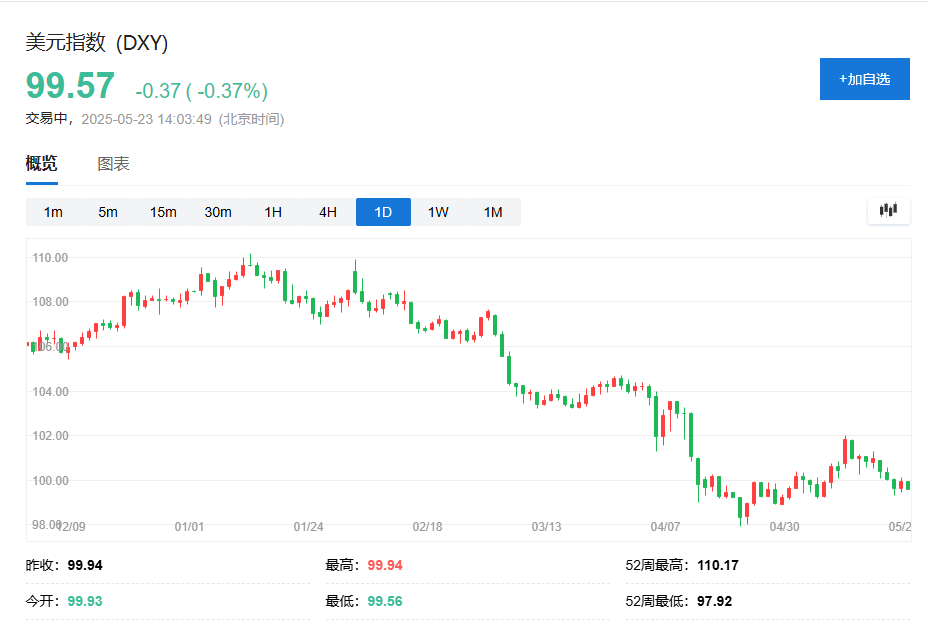Viewport: 928px width, 638px height.
Task: Select the 30m timeframe interval
Action: click(x=218, y=211)
